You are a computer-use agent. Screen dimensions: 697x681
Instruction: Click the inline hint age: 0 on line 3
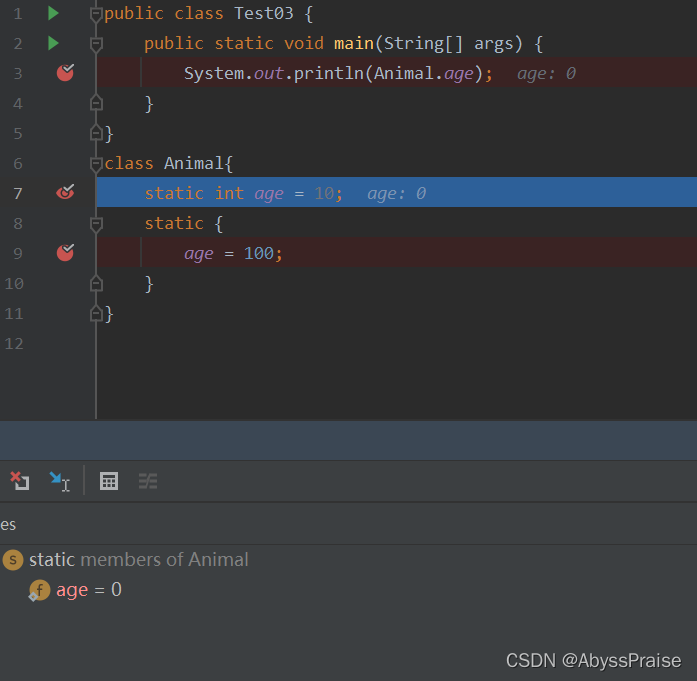pos(546,73)
